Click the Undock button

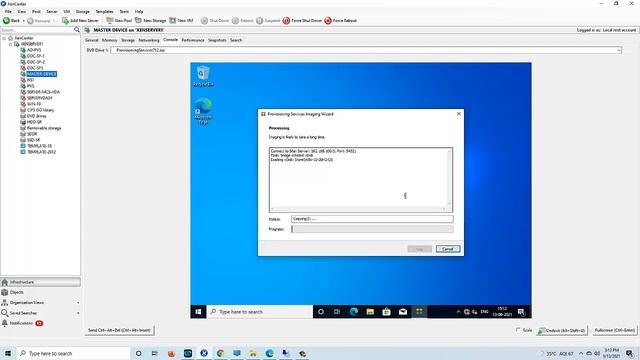pyautogui.click(x=562, y=330)
